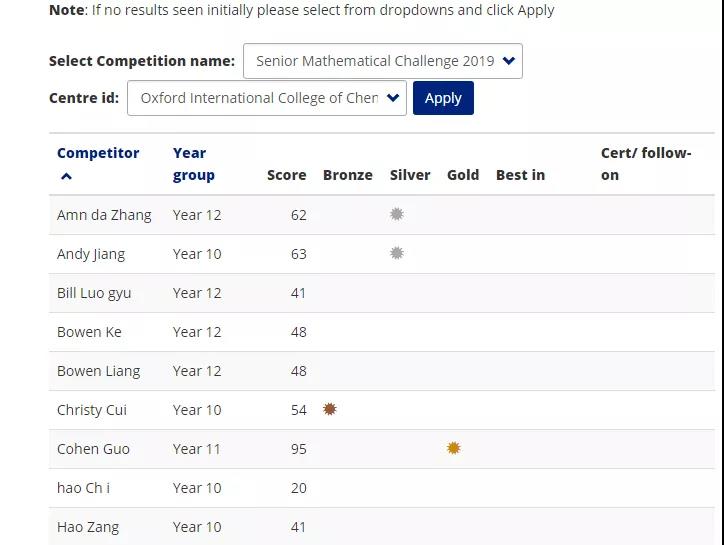Screen dimensions: 724x545
Task: Click the Silver column header
Action: (410, 175)
